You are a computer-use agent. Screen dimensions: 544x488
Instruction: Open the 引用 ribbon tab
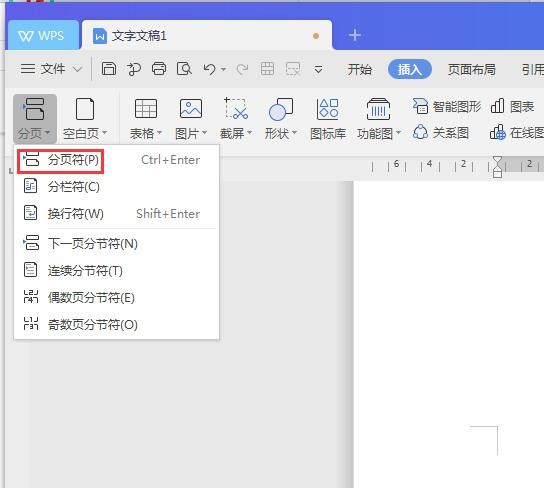[x=533, y=69]
